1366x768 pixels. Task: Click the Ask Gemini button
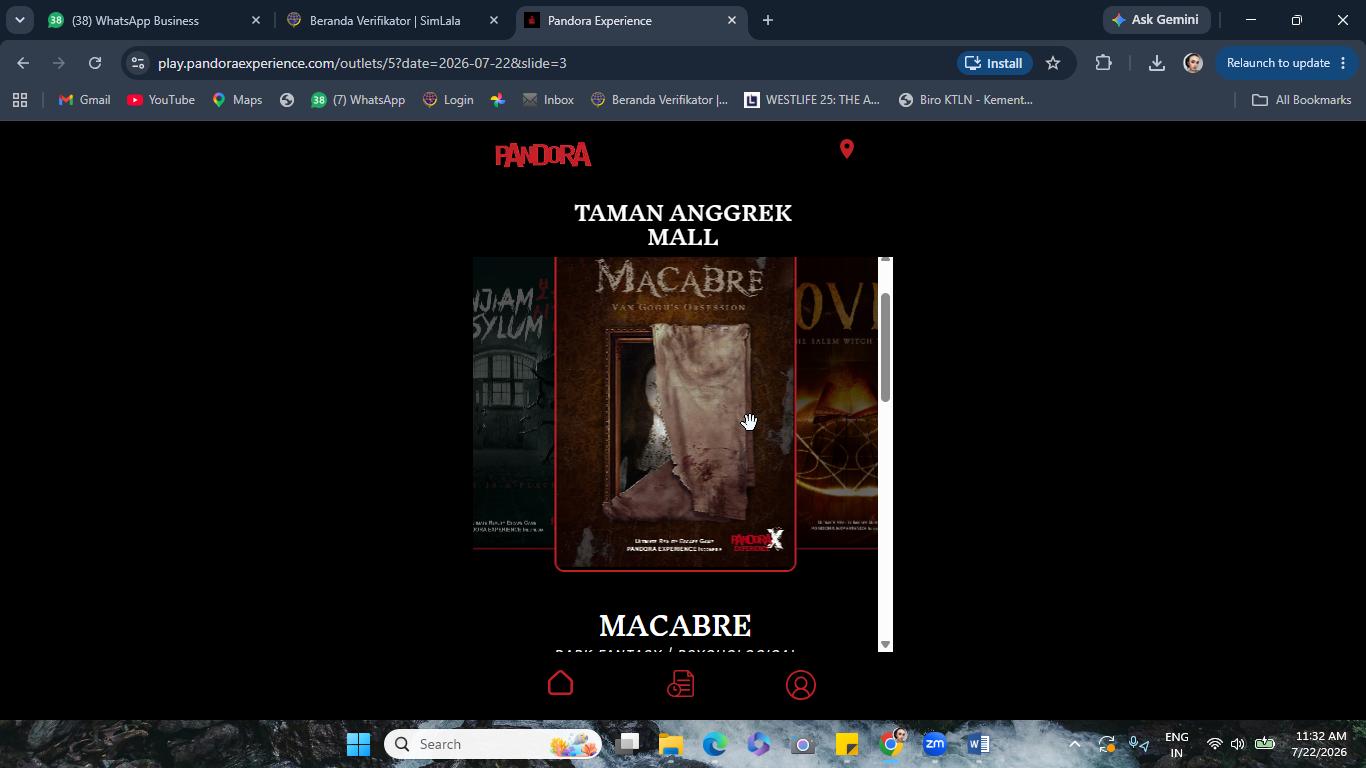[1157, 20]
